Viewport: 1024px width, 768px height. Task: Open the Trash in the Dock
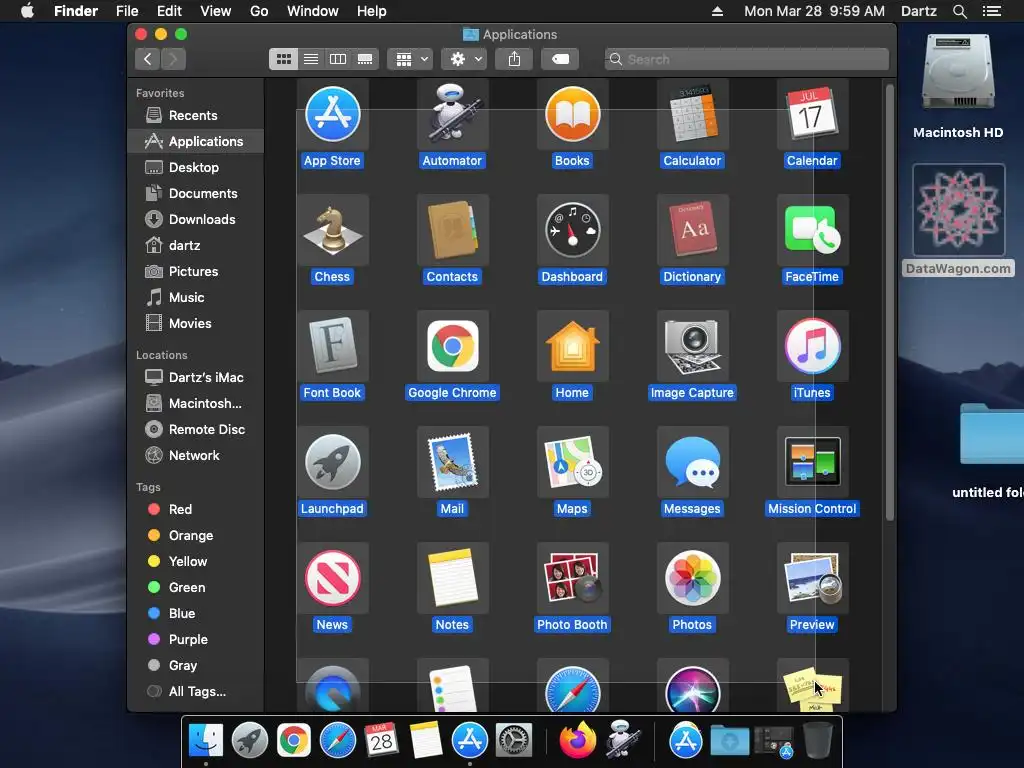pyautogui.click(x=818, y=741)
